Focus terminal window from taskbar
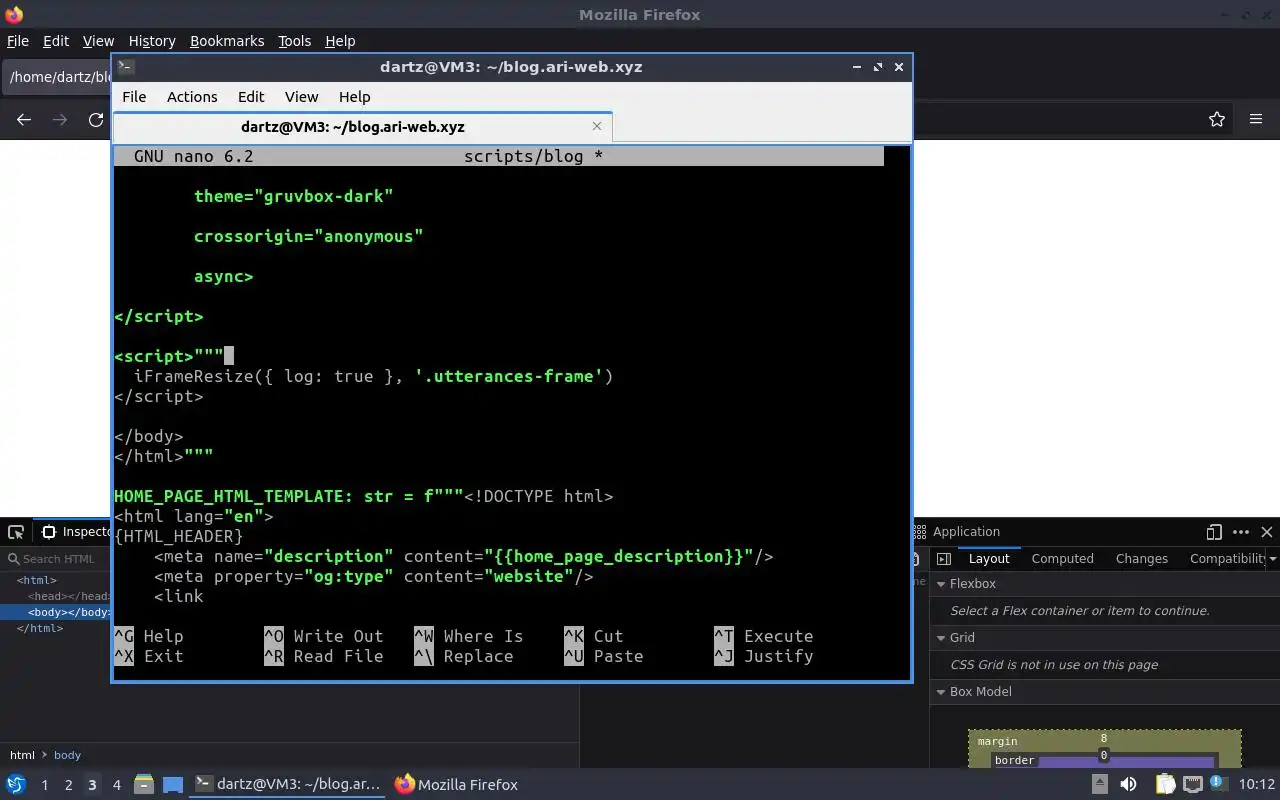The image size is (1280, 800). (x=287, y=785)
